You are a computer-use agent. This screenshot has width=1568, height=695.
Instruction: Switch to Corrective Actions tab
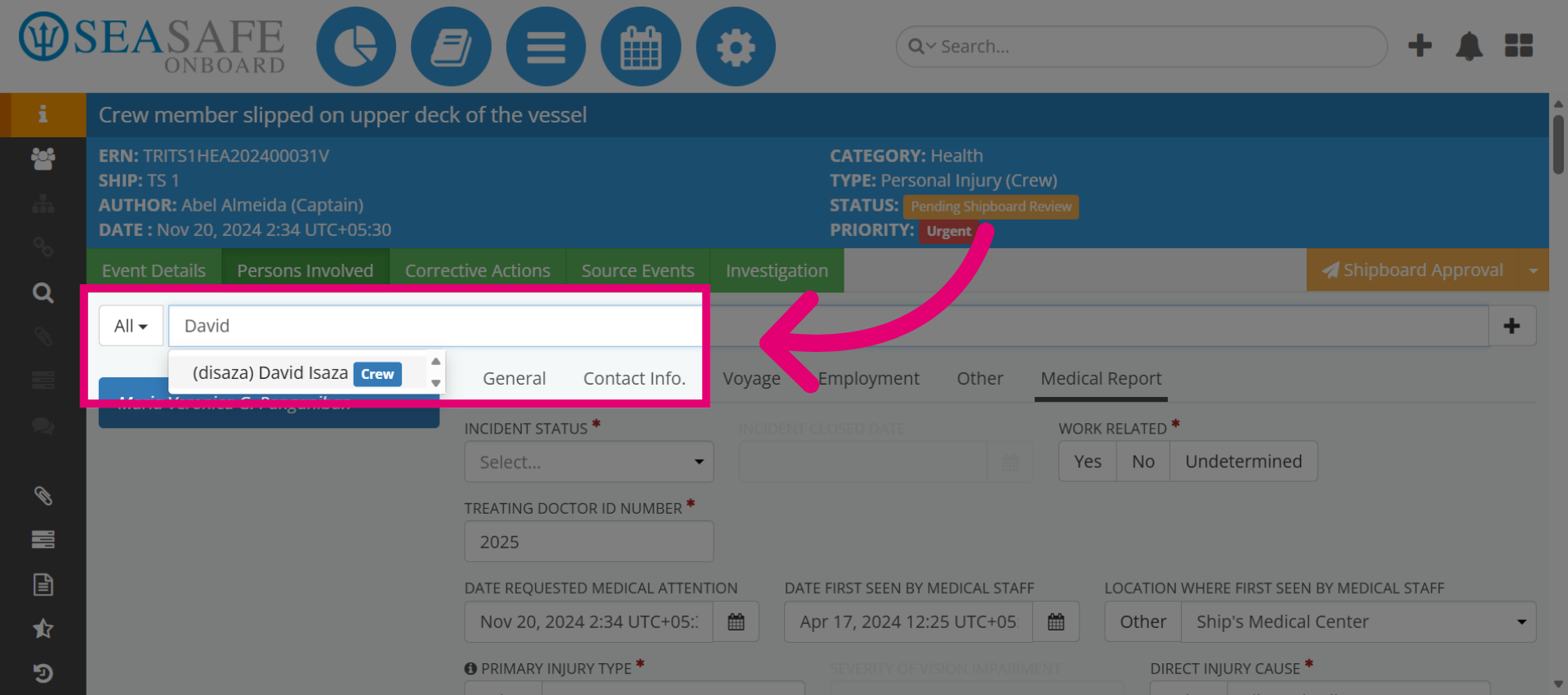478,270
